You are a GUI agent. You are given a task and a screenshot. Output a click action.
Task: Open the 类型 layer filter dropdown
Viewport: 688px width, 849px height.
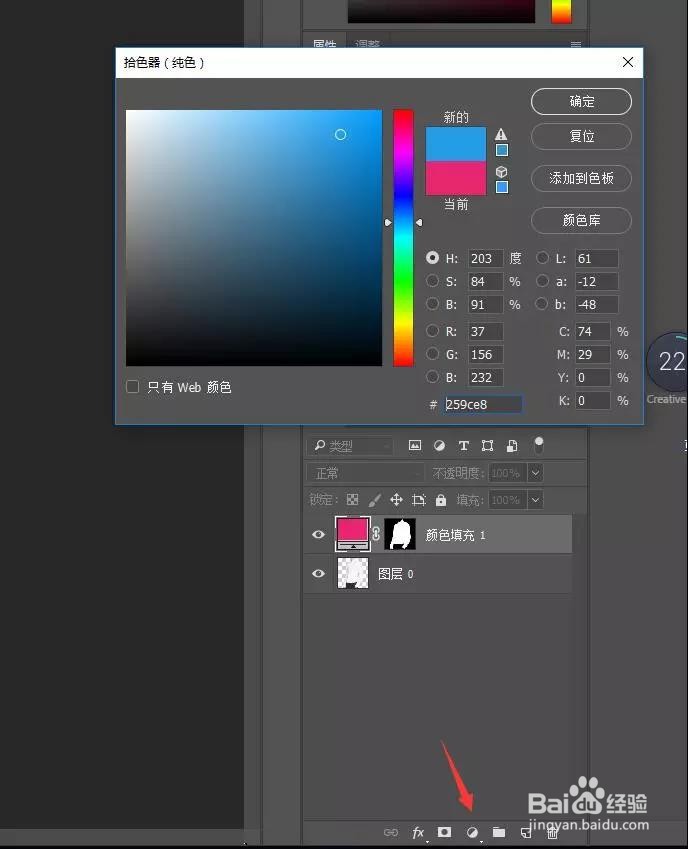pyautogui.click(x=351, y=446)
